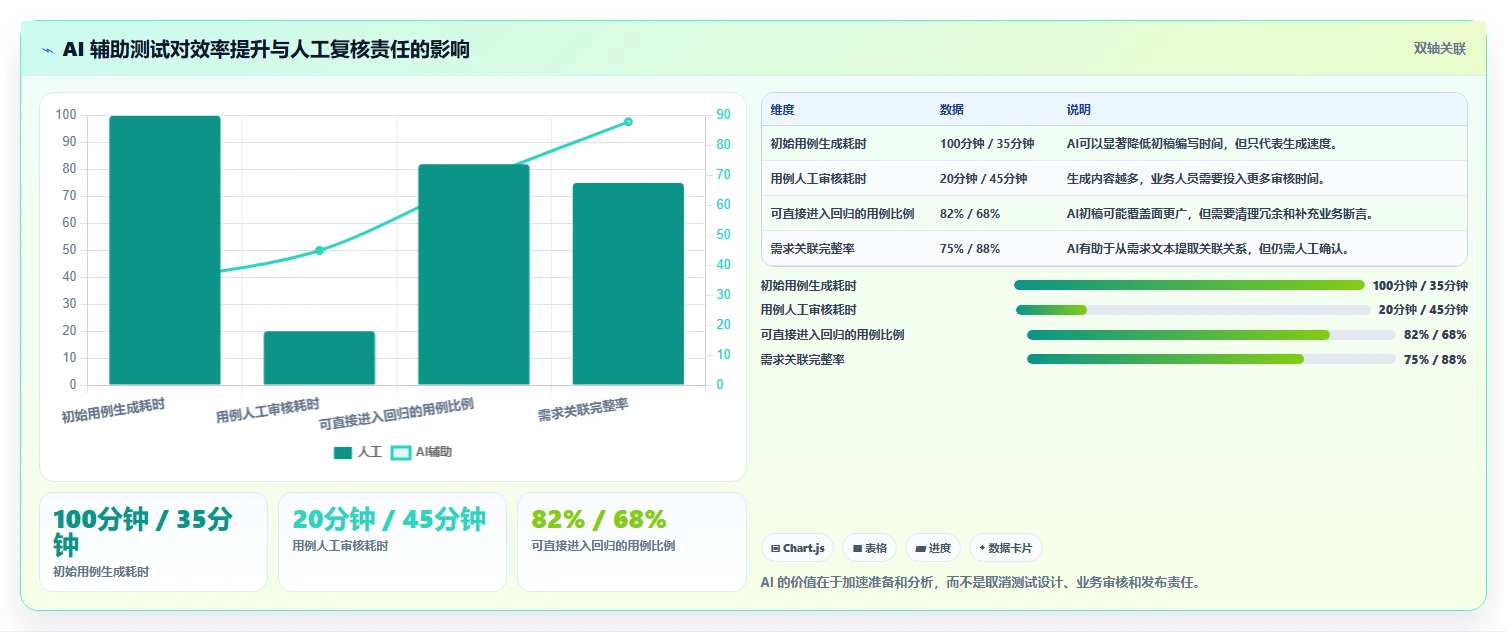This screenshot has height=632, width=1507.
Task: Click the 20分钟 / 45分钟 table cell
Action: click(983, 179)
